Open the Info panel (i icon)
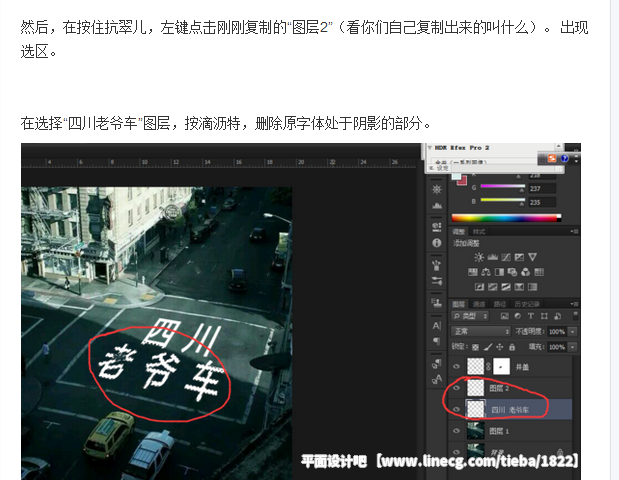 (x=437, y=243)
